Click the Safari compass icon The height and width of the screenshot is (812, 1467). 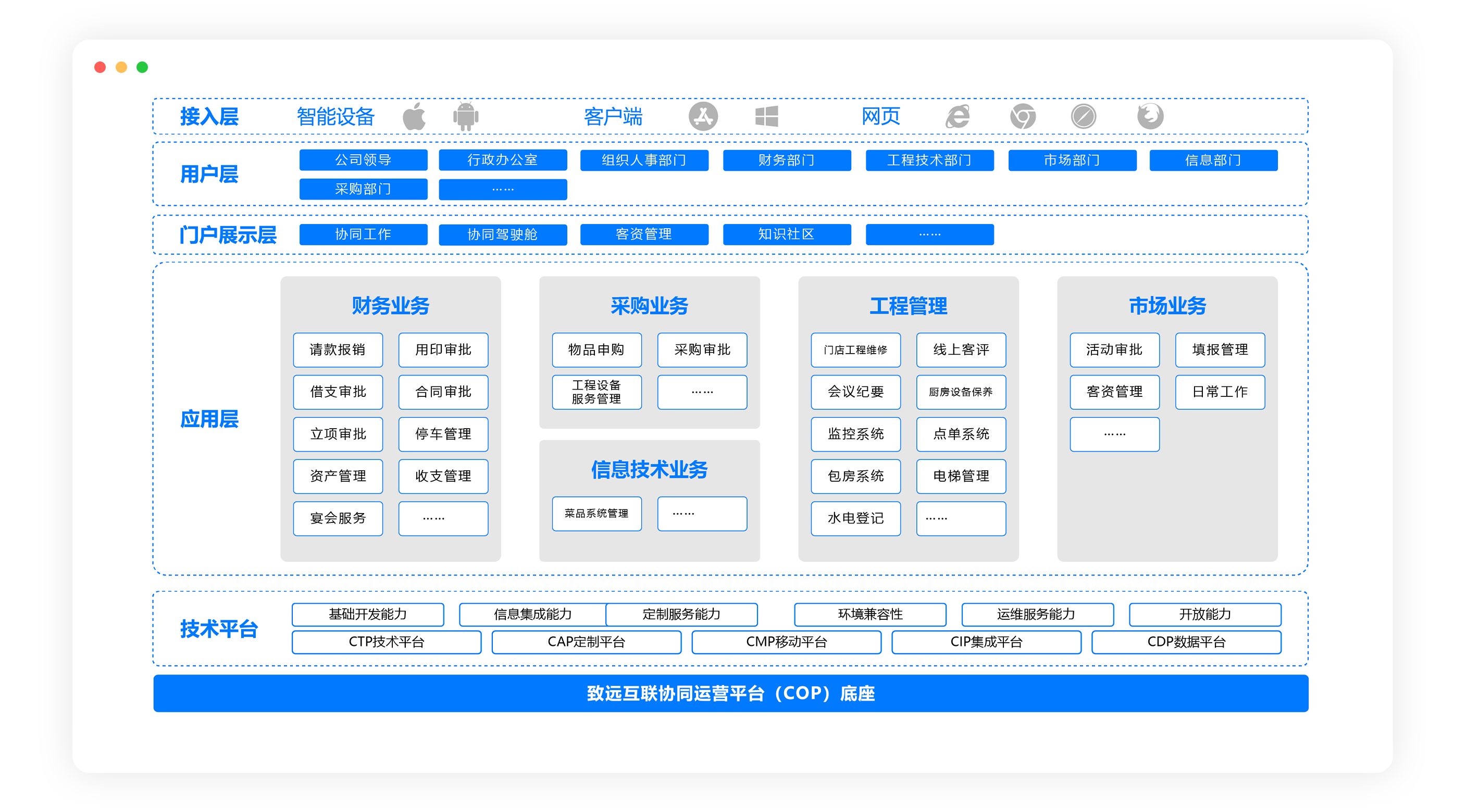tap(1083, 117)
